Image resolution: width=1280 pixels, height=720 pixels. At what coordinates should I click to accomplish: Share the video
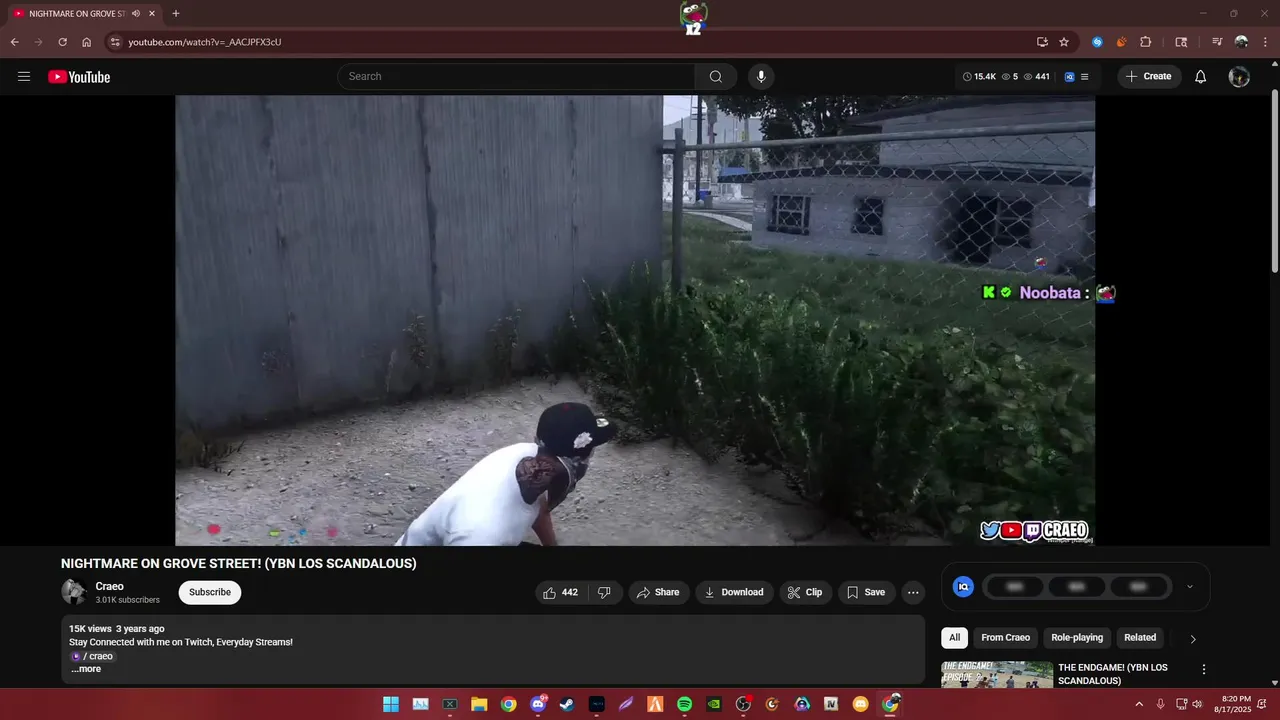[658, 592]
